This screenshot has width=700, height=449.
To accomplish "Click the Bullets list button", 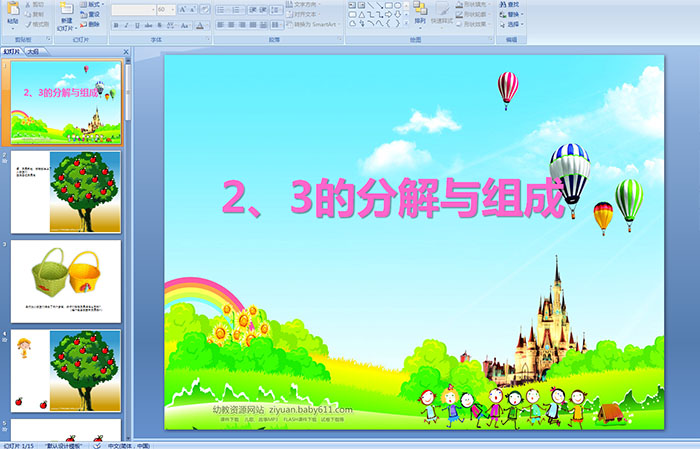I will click(222, 10).
